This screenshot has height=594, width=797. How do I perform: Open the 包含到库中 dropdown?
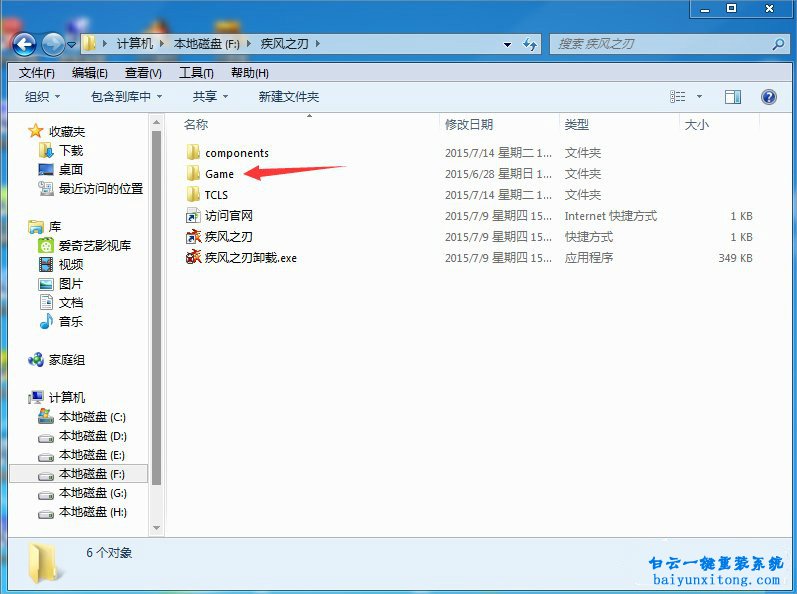pos(127,97)
